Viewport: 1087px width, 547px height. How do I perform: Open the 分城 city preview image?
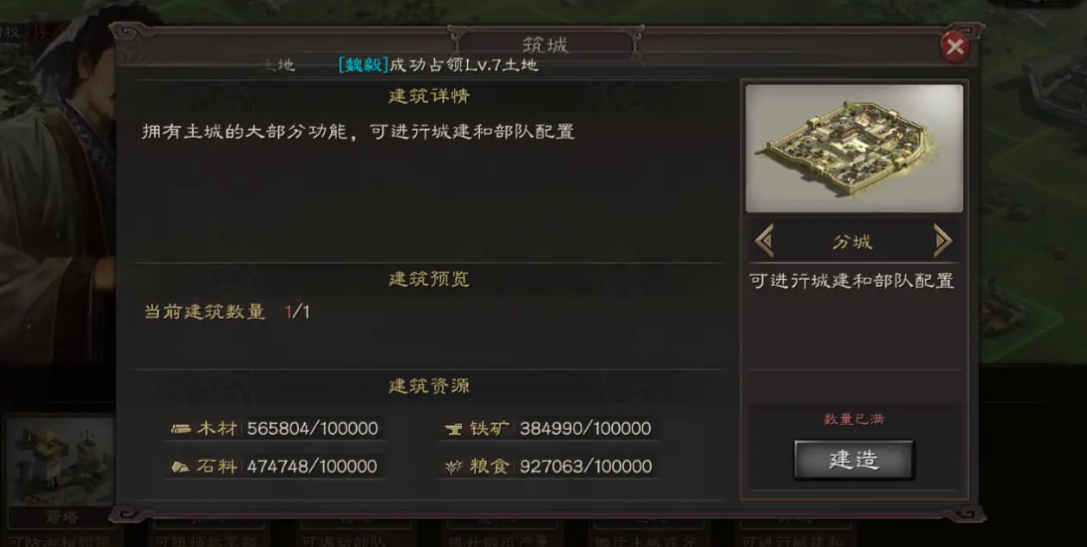(x=854, y=148)
